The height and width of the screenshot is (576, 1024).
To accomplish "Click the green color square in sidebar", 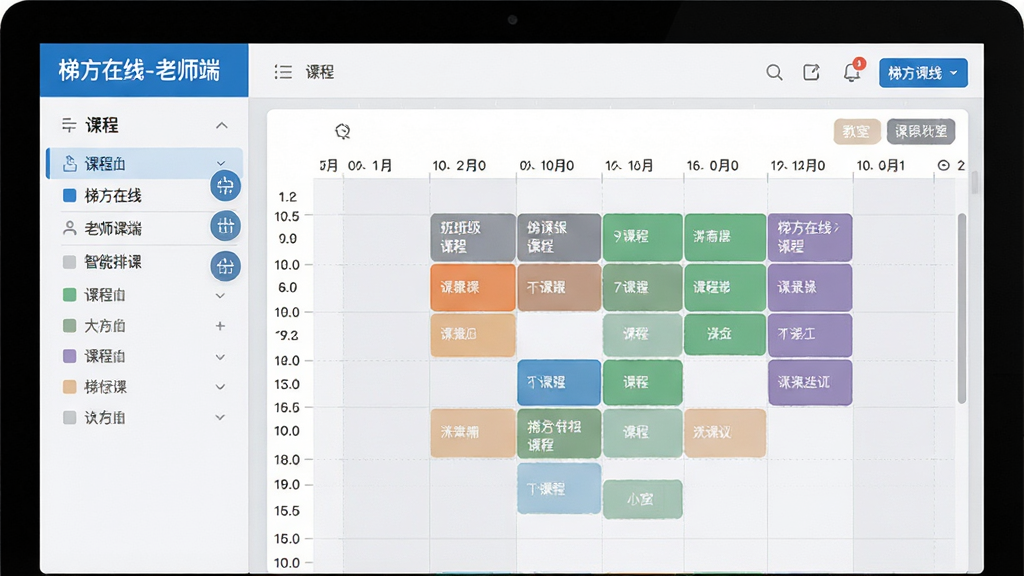I will coord(69,295).
